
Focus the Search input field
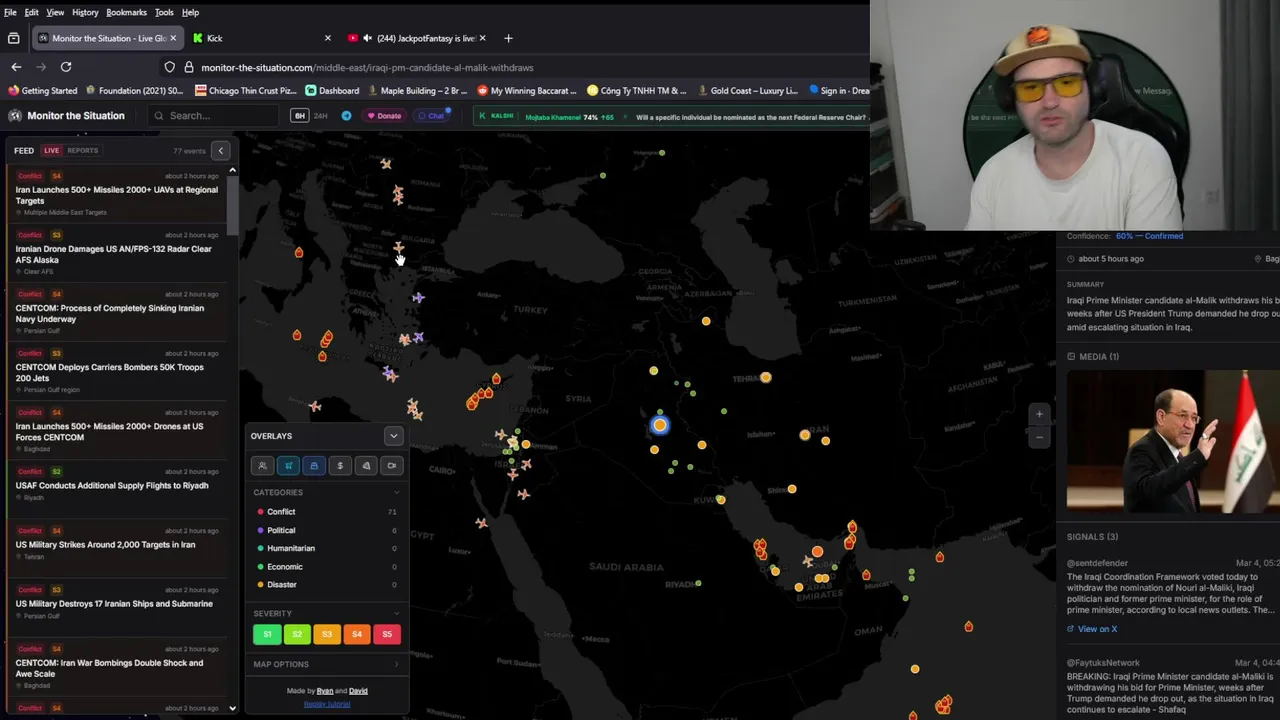pos(213,116)
